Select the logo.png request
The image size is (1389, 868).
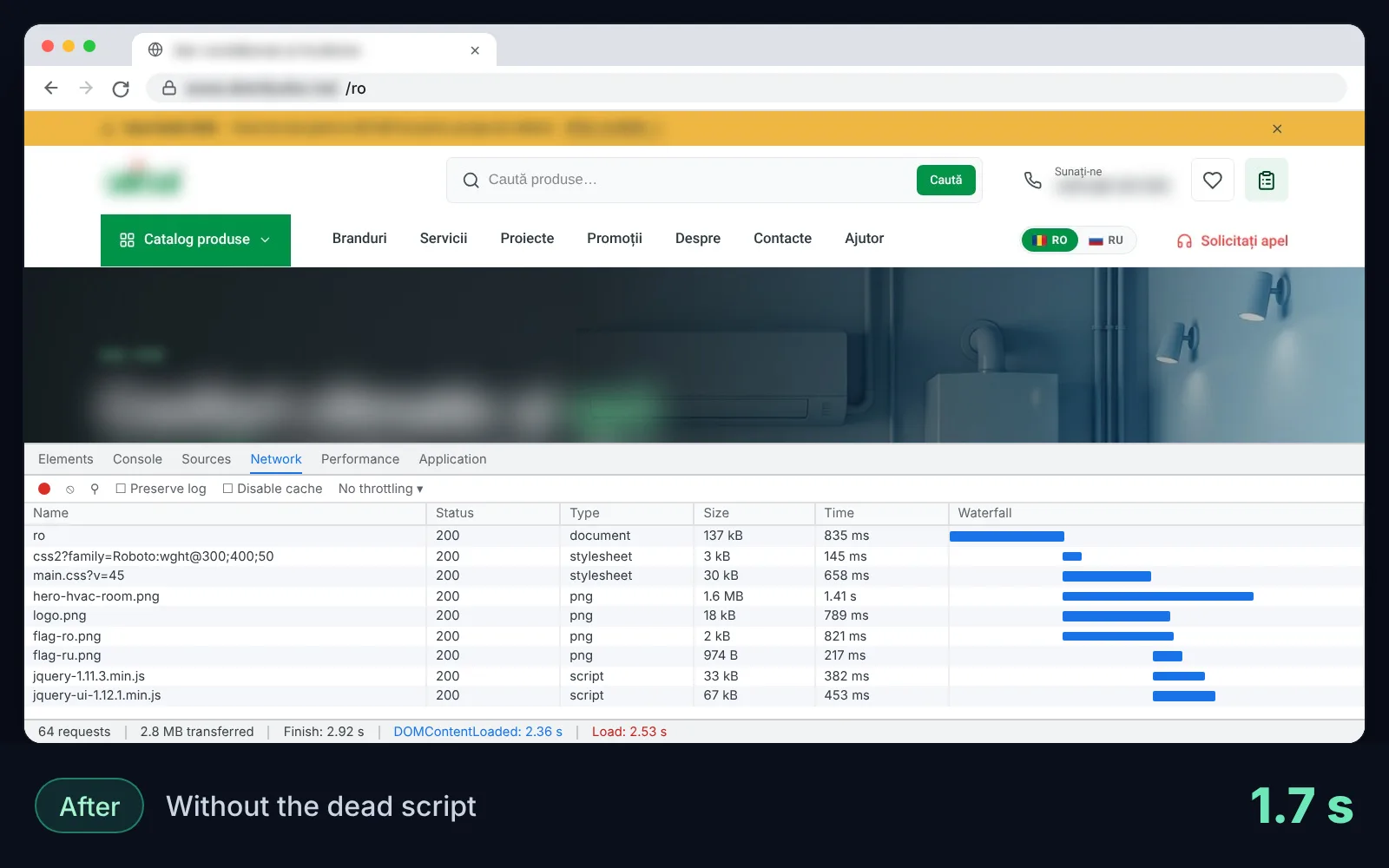(694, 615)
